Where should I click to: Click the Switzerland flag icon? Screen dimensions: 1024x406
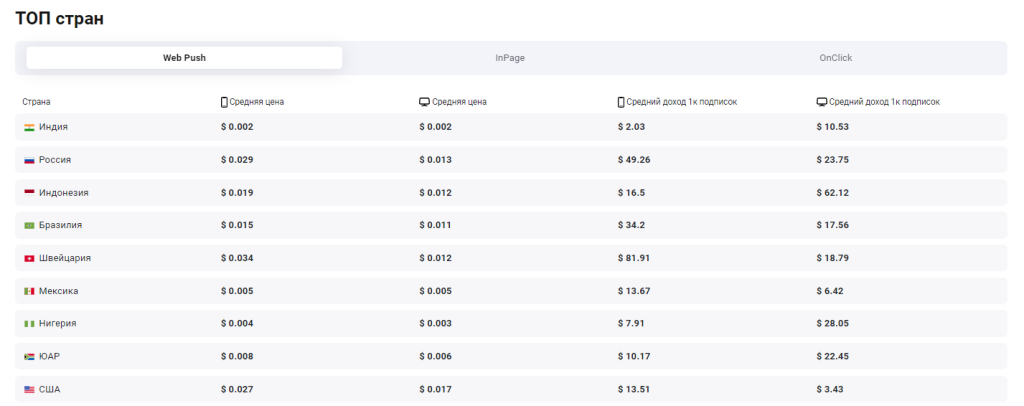(29, 258)
